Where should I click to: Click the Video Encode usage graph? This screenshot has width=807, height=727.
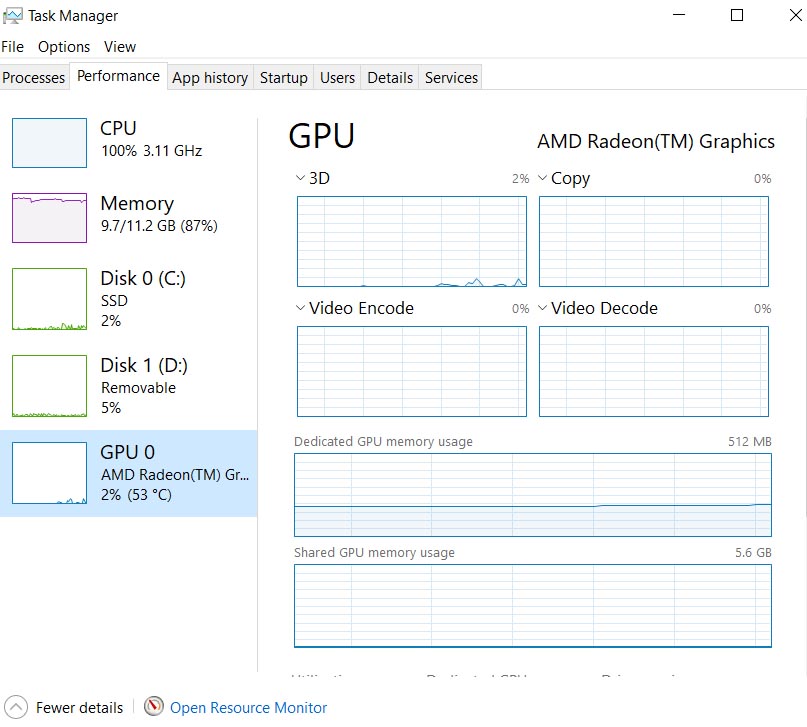coord(412,371)
